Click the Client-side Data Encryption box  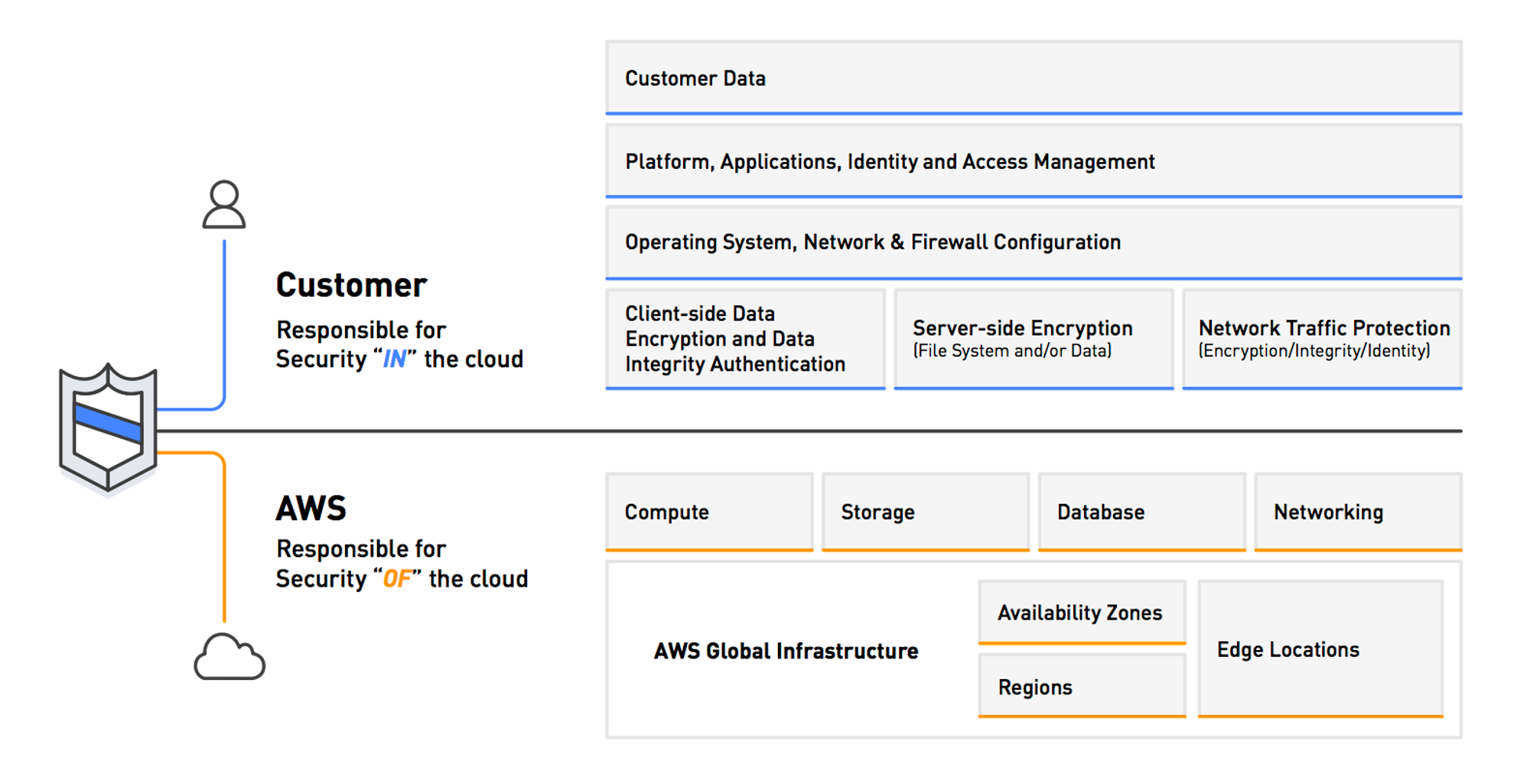(x=745, y=339)
